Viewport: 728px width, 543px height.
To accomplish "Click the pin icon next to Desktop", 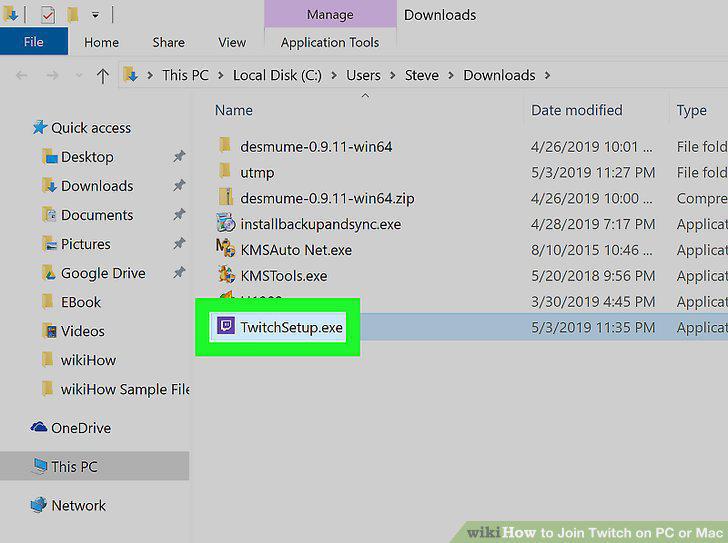I will (x=179, y=156).
